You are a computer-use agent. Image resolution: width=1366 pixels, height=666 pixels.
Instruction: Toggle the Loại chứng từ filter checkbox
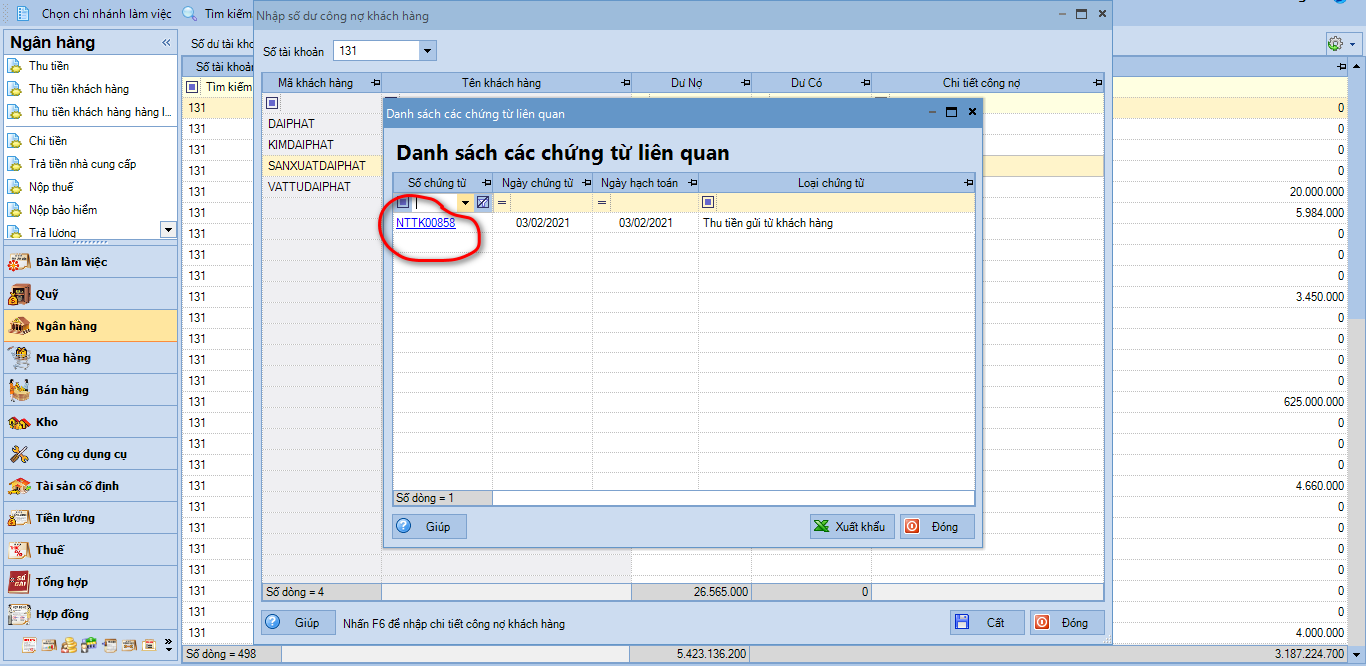(x=708, y=203)
